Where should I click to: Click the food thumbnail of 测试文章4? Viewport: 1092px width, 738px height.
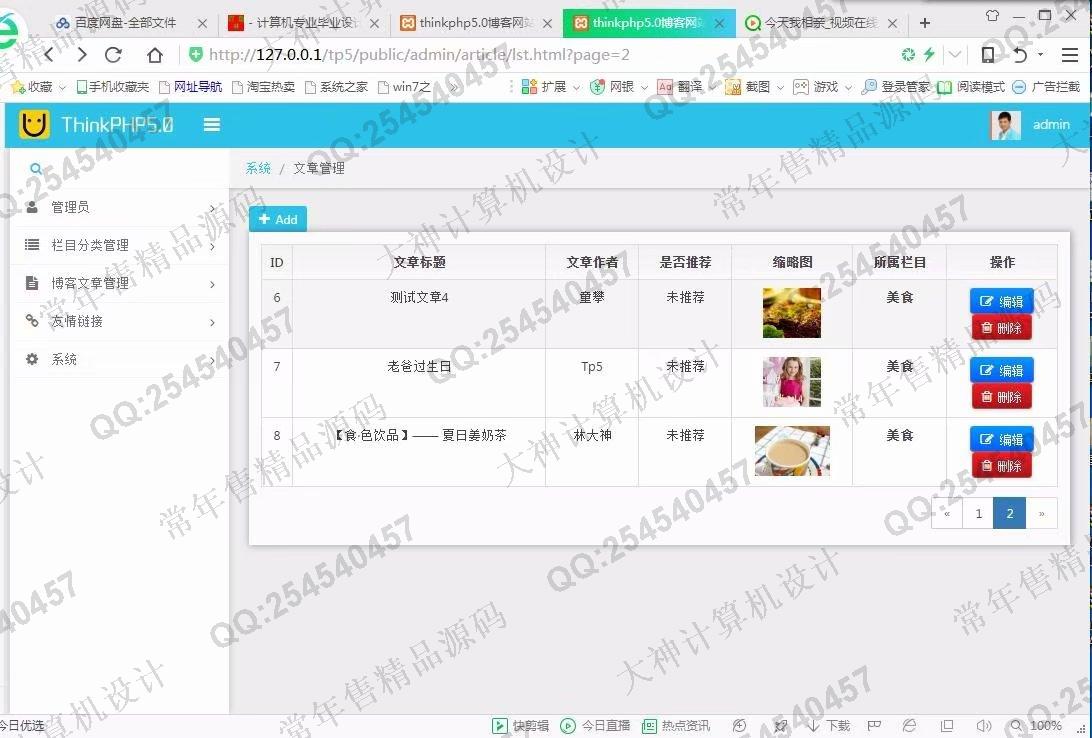[792, 313]
